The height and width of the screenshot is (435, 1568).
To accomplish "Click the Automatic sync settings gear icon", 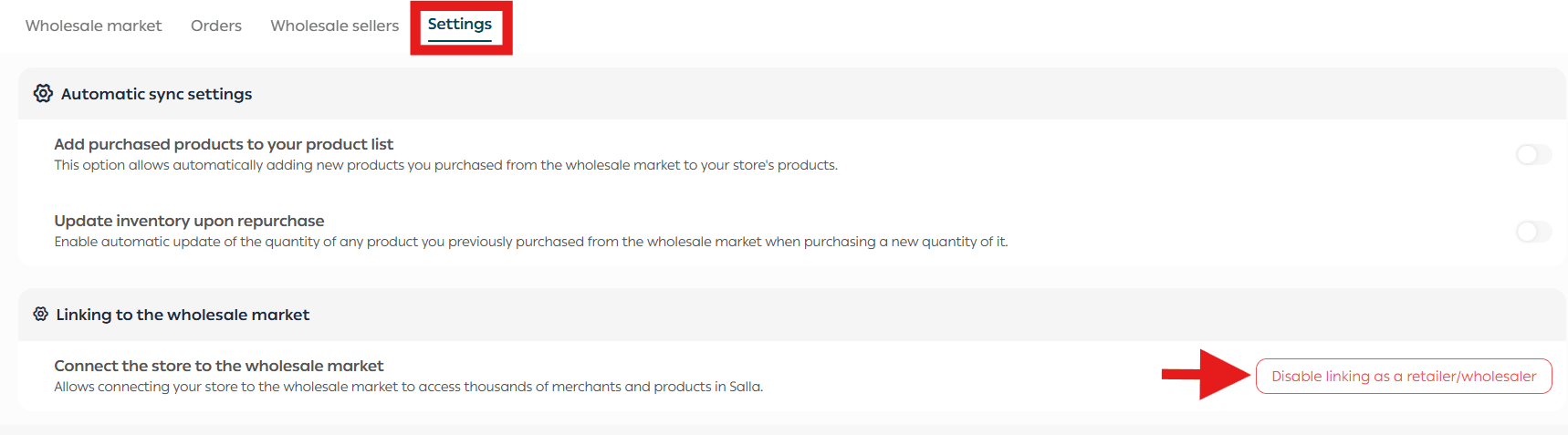I will (x=43, y=93).
